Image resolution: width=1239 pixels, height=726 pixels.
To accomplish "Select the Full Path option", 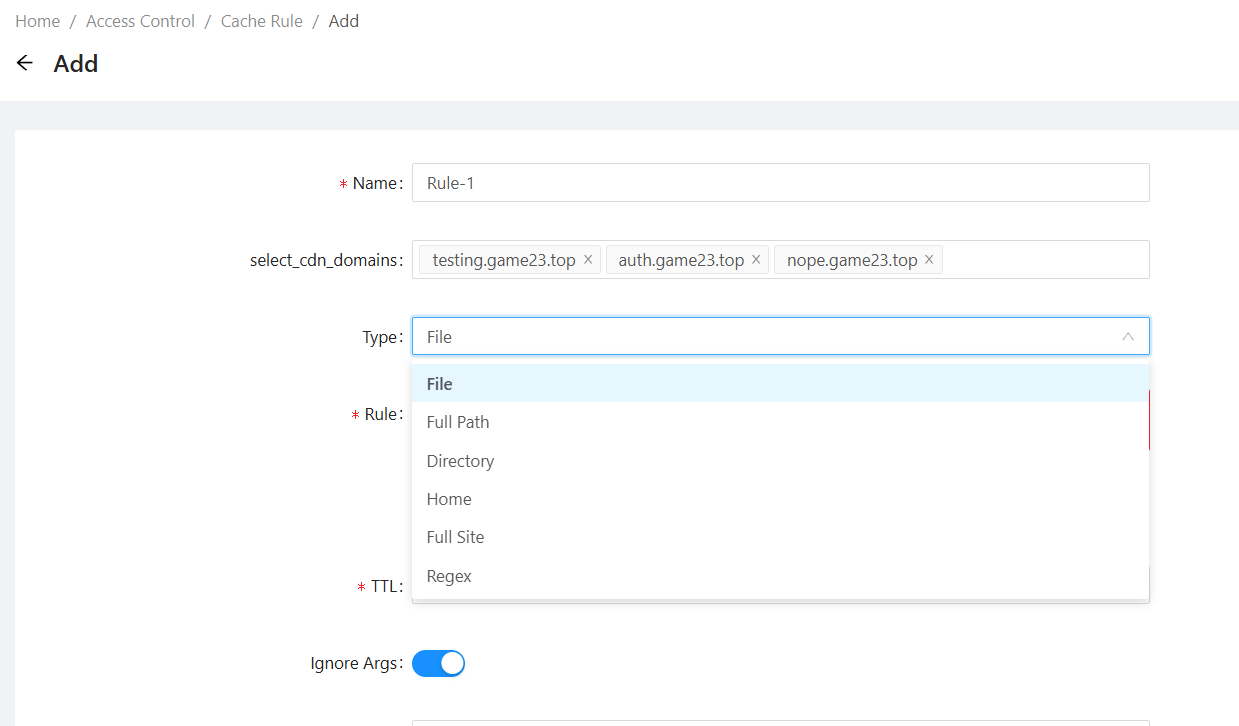I will [x=458, y=422].
